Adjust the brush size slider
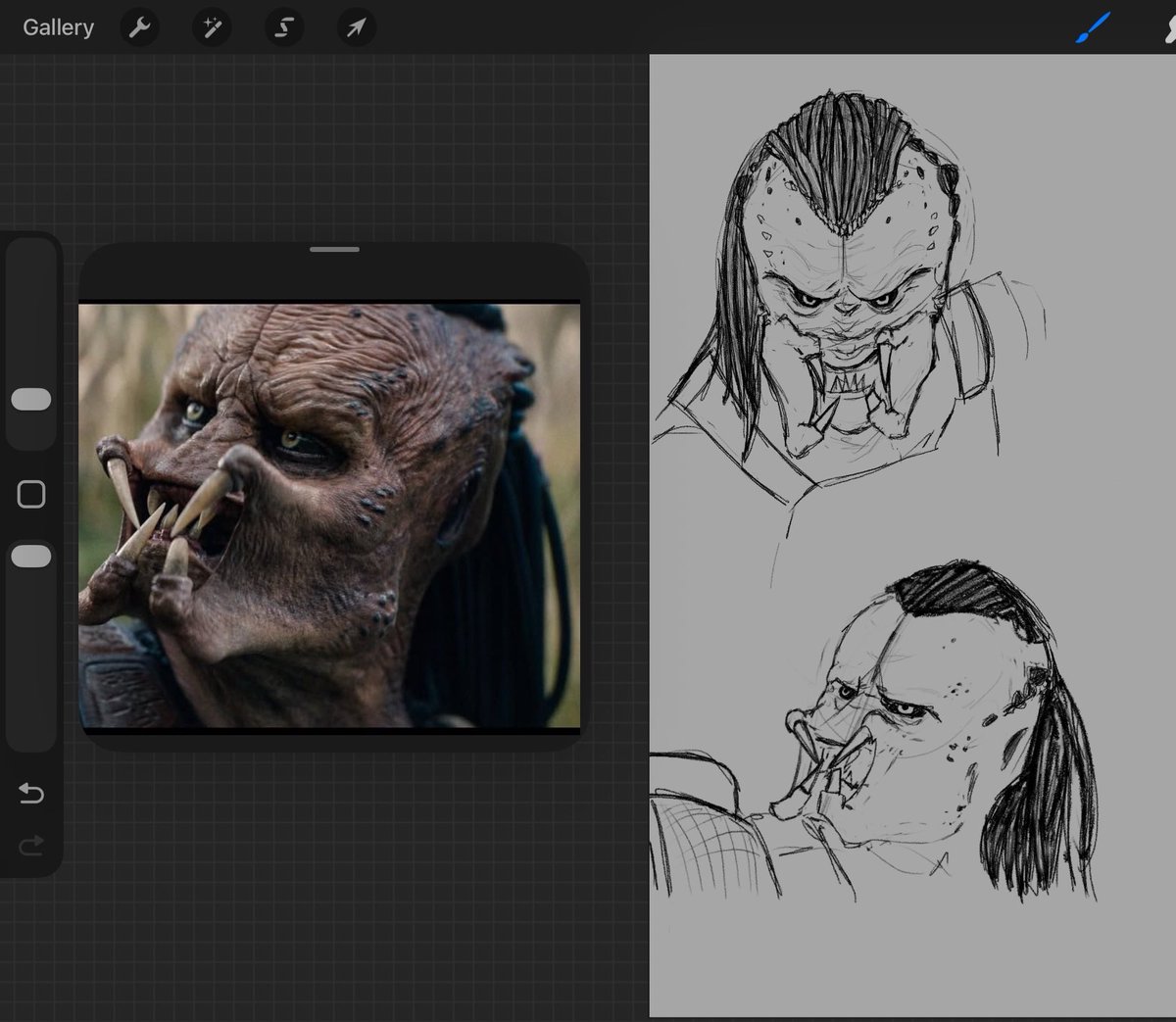 pyautogui.click(x=31, y=399)
